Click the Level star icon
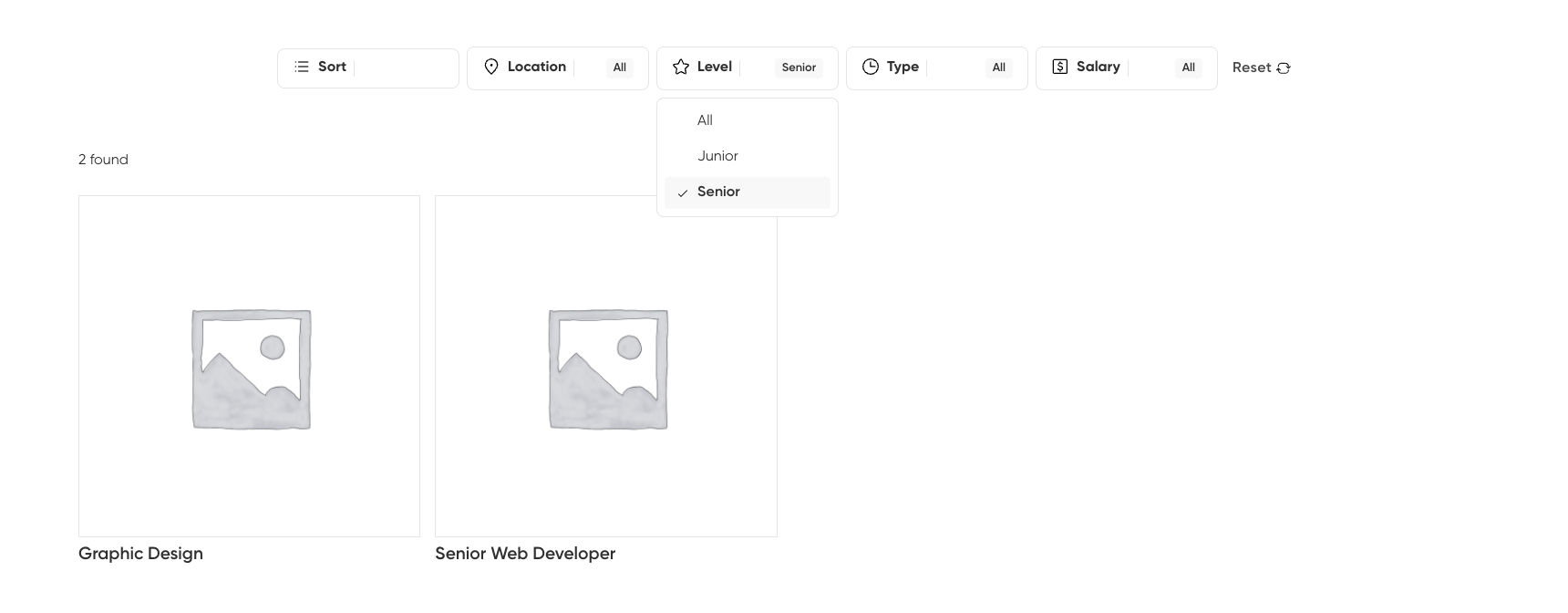The height and width of the screenshot is (613, 1568). point(681,68)
